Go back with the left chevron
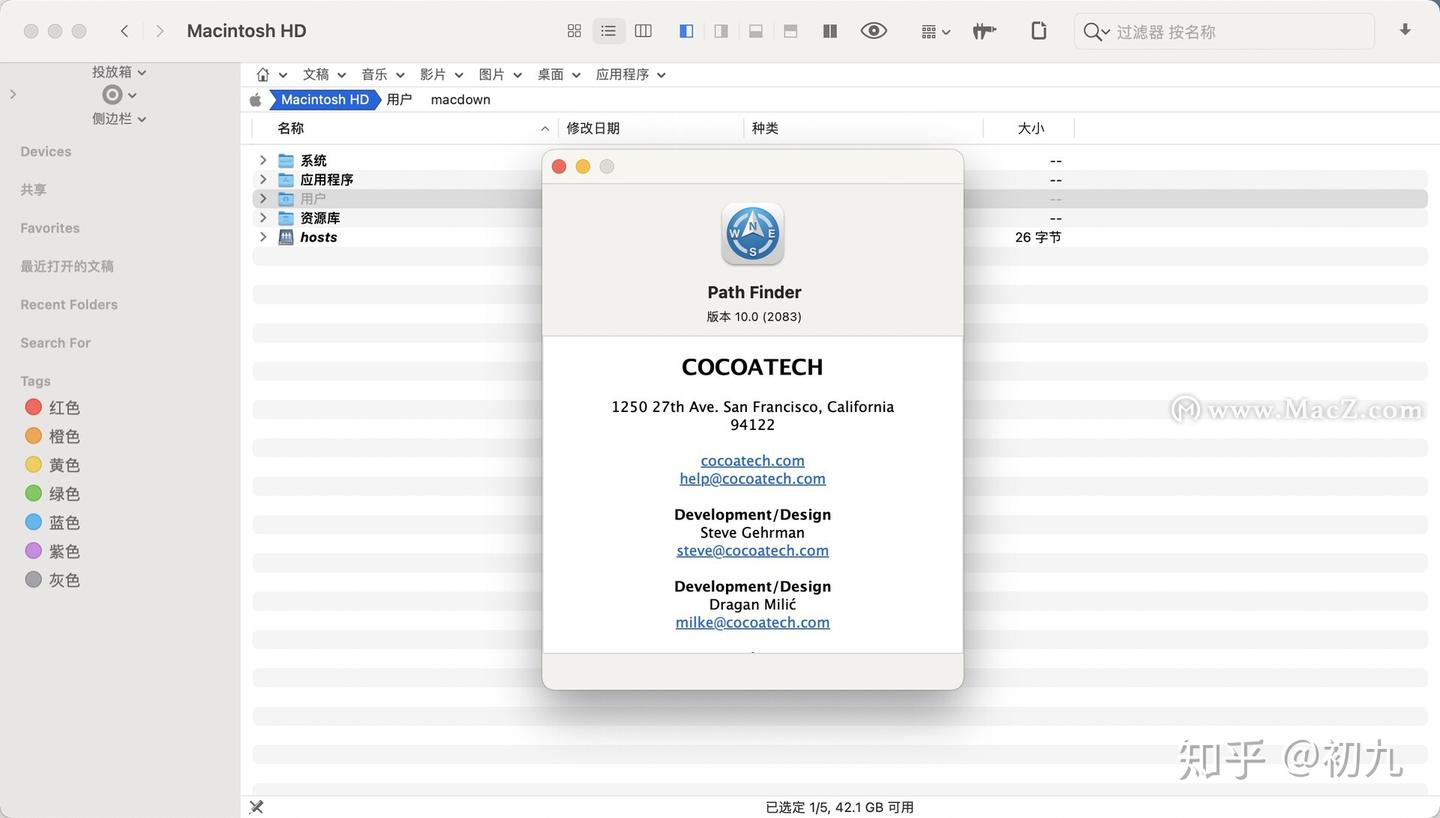The image size is (1440, 818). pyautogui.click(x=124, y=31)
